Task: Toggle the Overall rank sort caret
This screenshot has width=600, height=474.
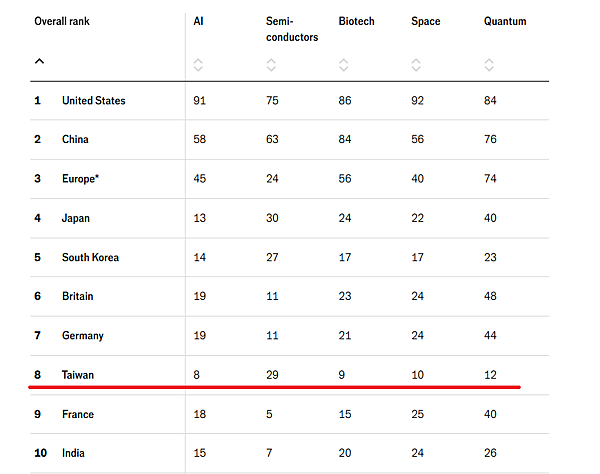Action: coord(39,61)
